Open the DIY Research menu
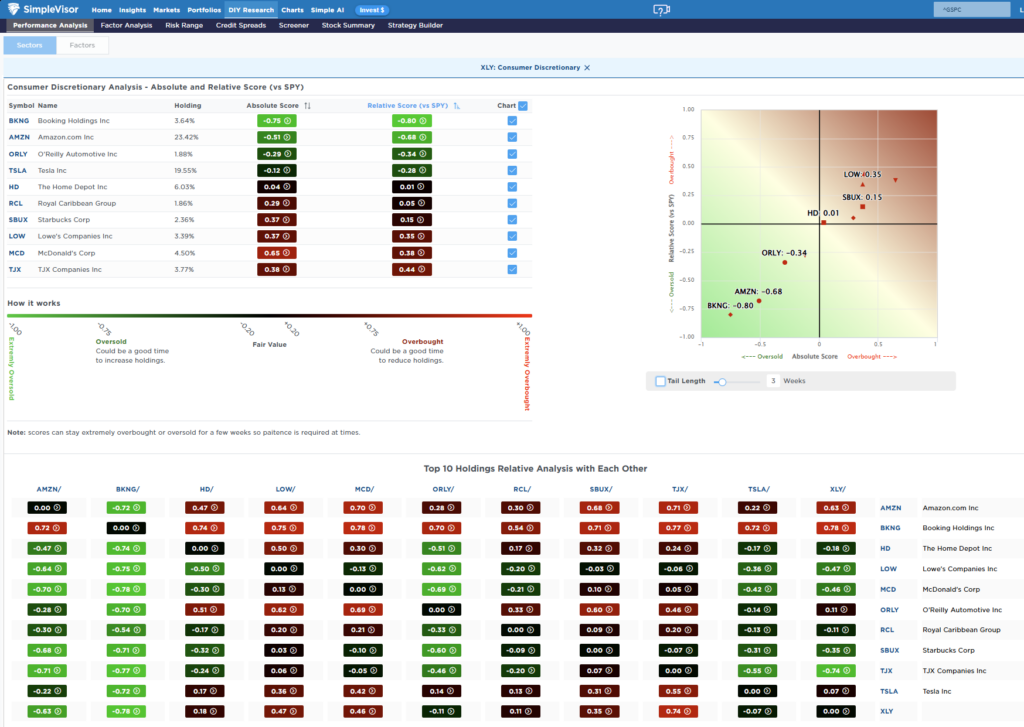This screenshot has height=727, width=1024. coord(250,10)
